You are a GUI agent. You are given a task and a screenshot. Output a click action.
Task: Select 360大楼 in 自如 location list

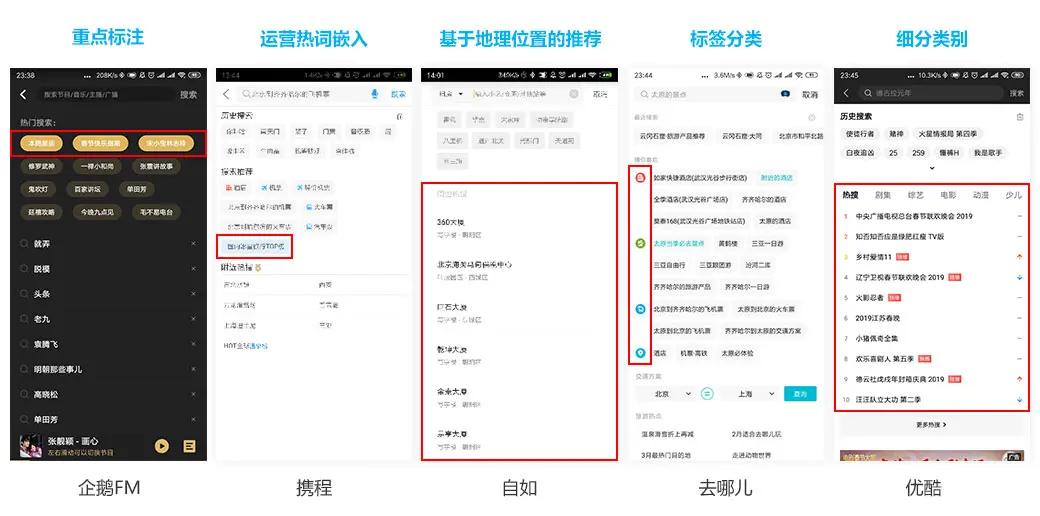[x=519, y=226]
